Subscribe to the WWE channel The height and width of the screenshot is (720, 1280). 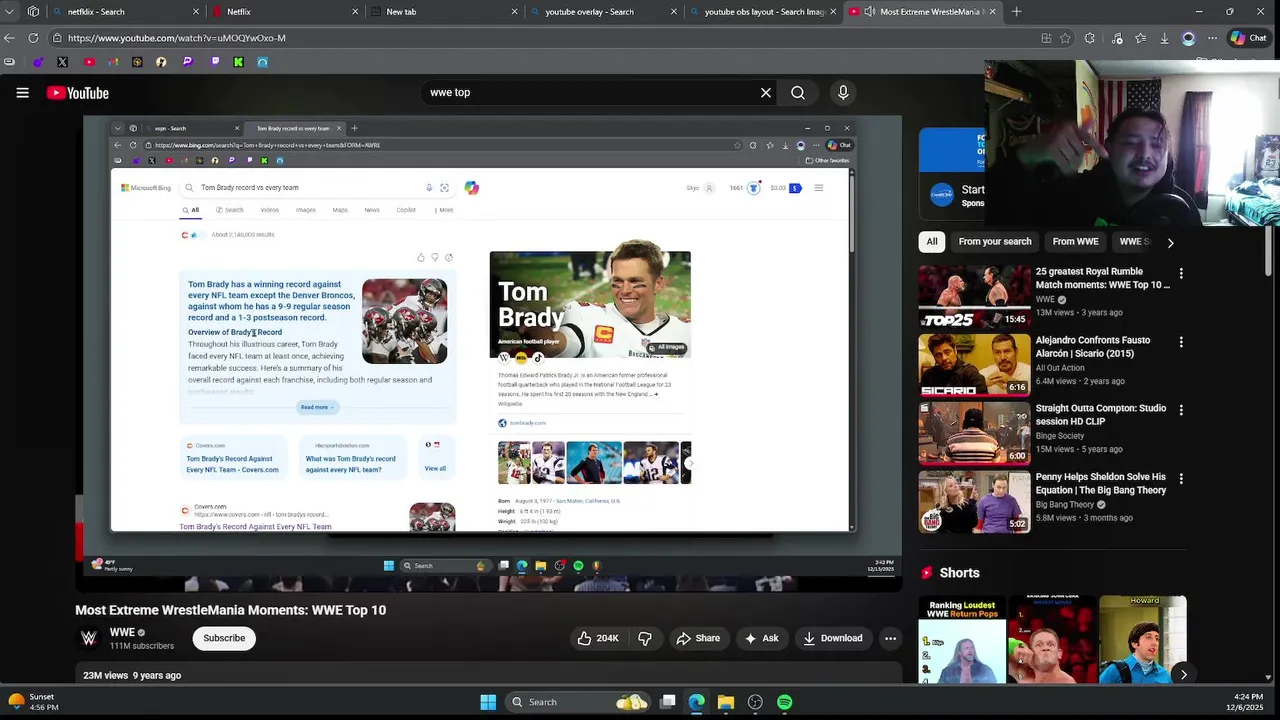point(224,638)
